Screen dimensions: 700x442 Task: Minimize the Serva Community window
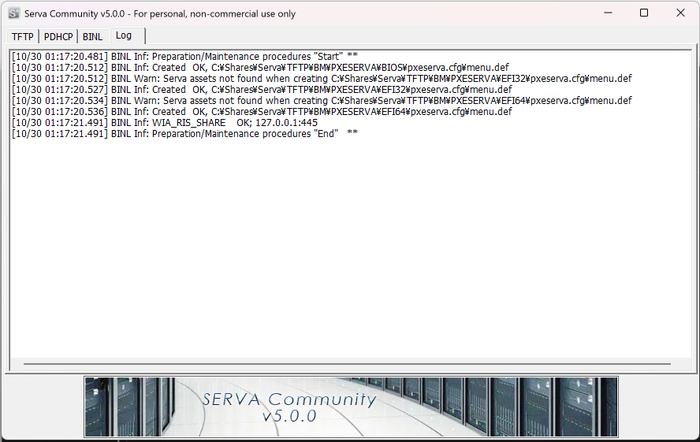click(x=598, y=12)
